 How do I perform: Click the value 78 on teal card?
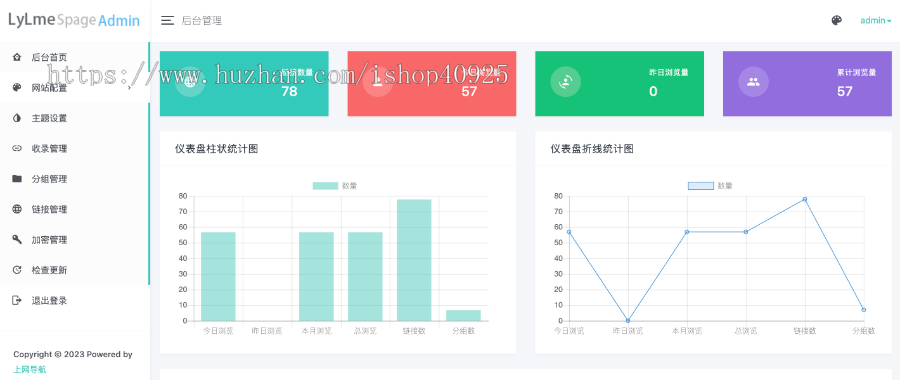pos(289,91)
